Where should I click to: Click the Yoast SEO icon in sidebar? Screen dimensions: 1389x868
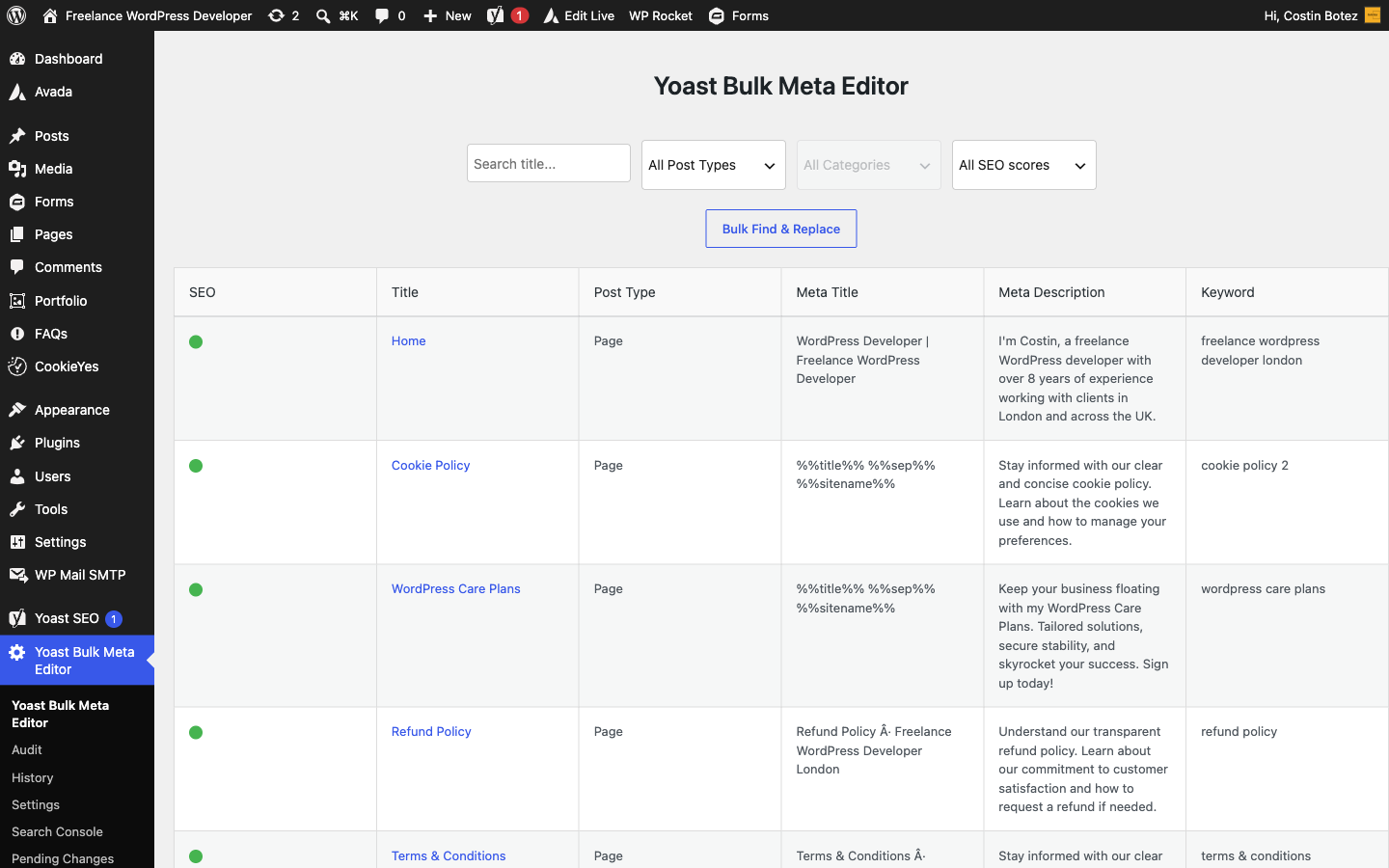[17, 618]
